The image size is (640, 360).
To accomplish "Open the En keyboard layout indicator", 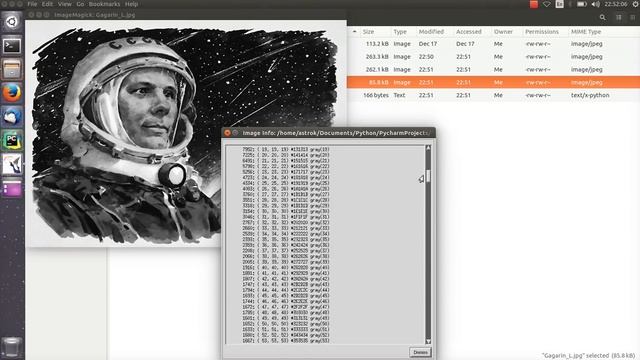I will point(560,4).
